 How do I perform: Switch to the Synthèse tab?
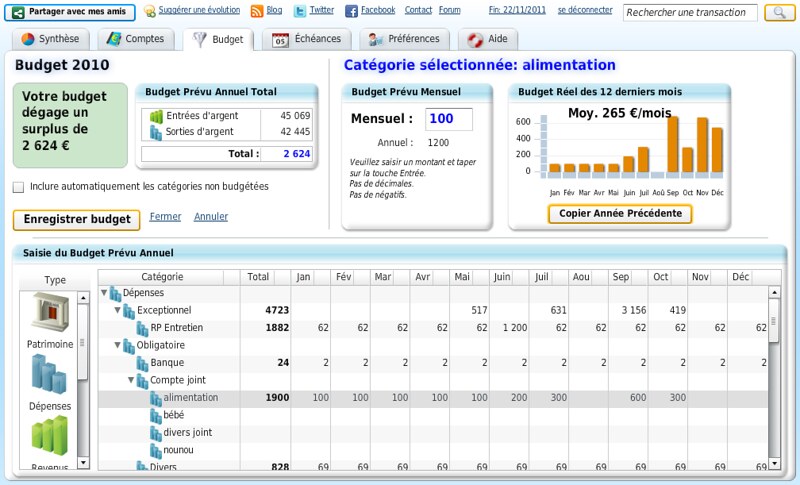point(52,39)
